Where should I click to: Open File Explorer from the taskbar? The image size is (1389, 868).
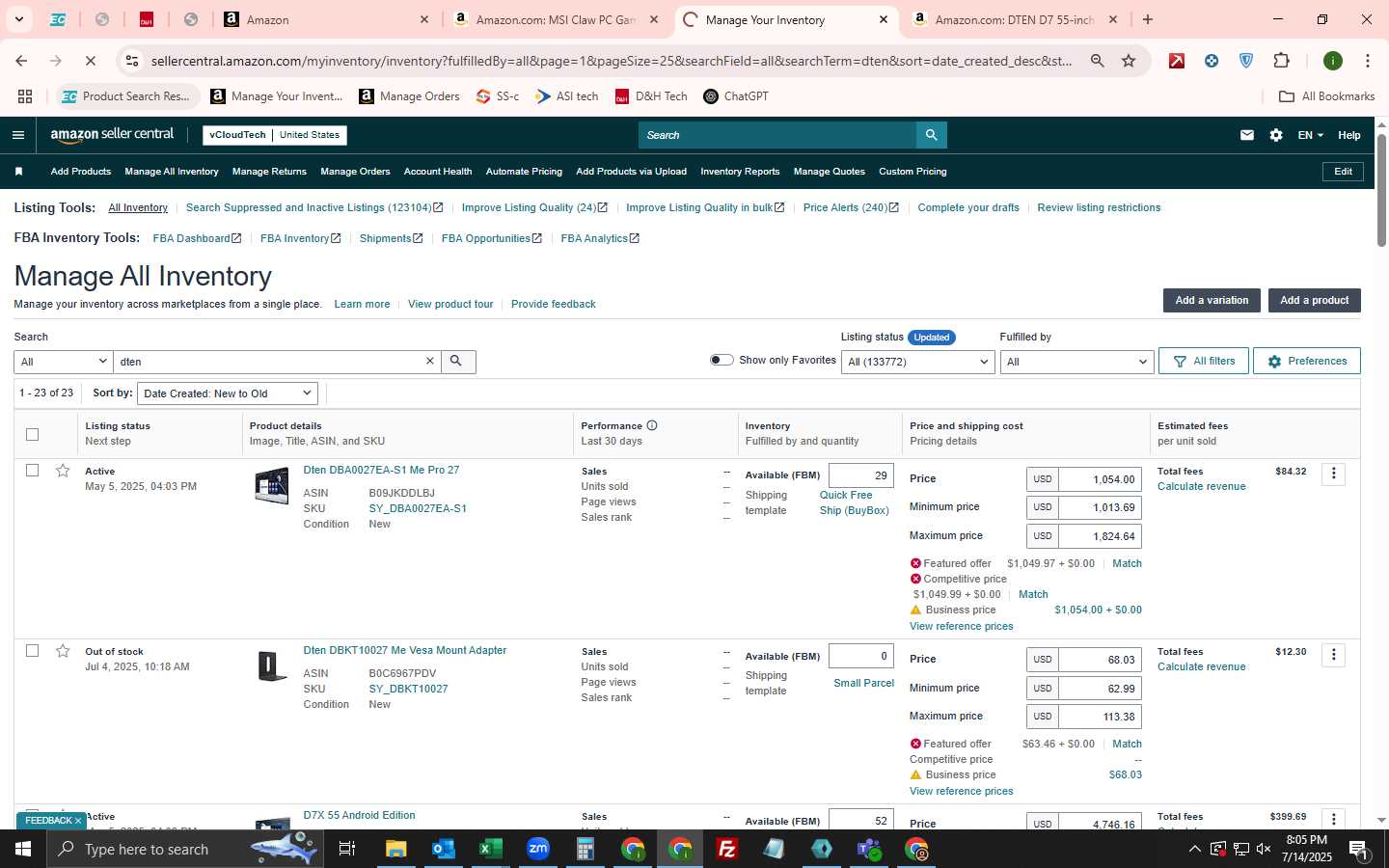395,849
